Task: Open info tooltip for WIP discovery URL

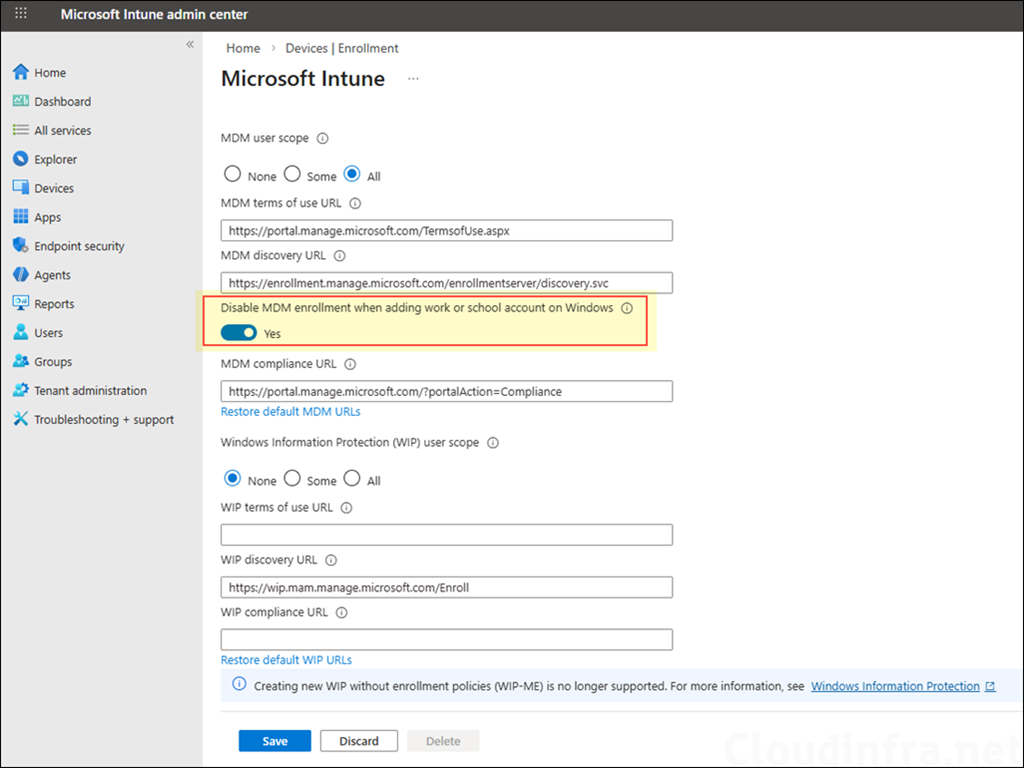Action: 331,560
